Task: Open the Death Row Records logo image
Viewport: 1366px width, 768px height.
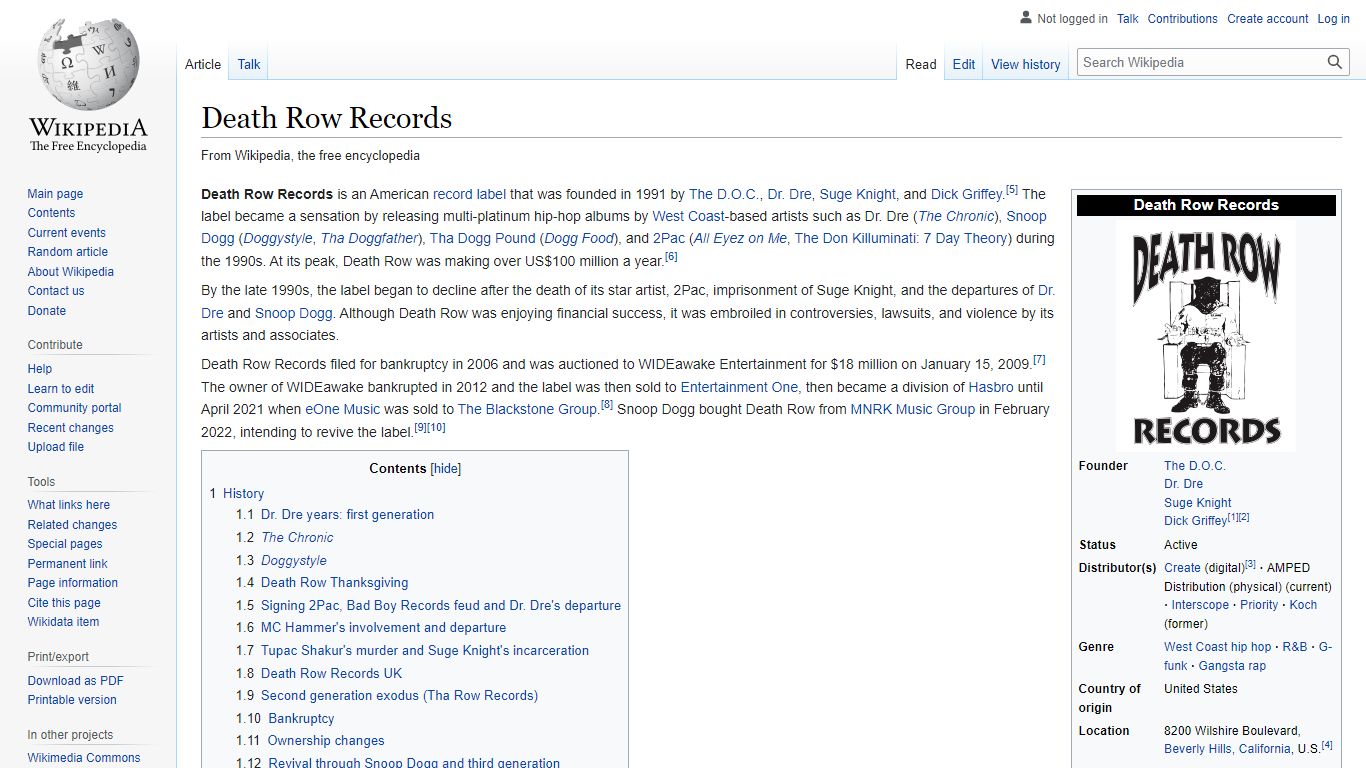Action: (x=1206, y=336)
